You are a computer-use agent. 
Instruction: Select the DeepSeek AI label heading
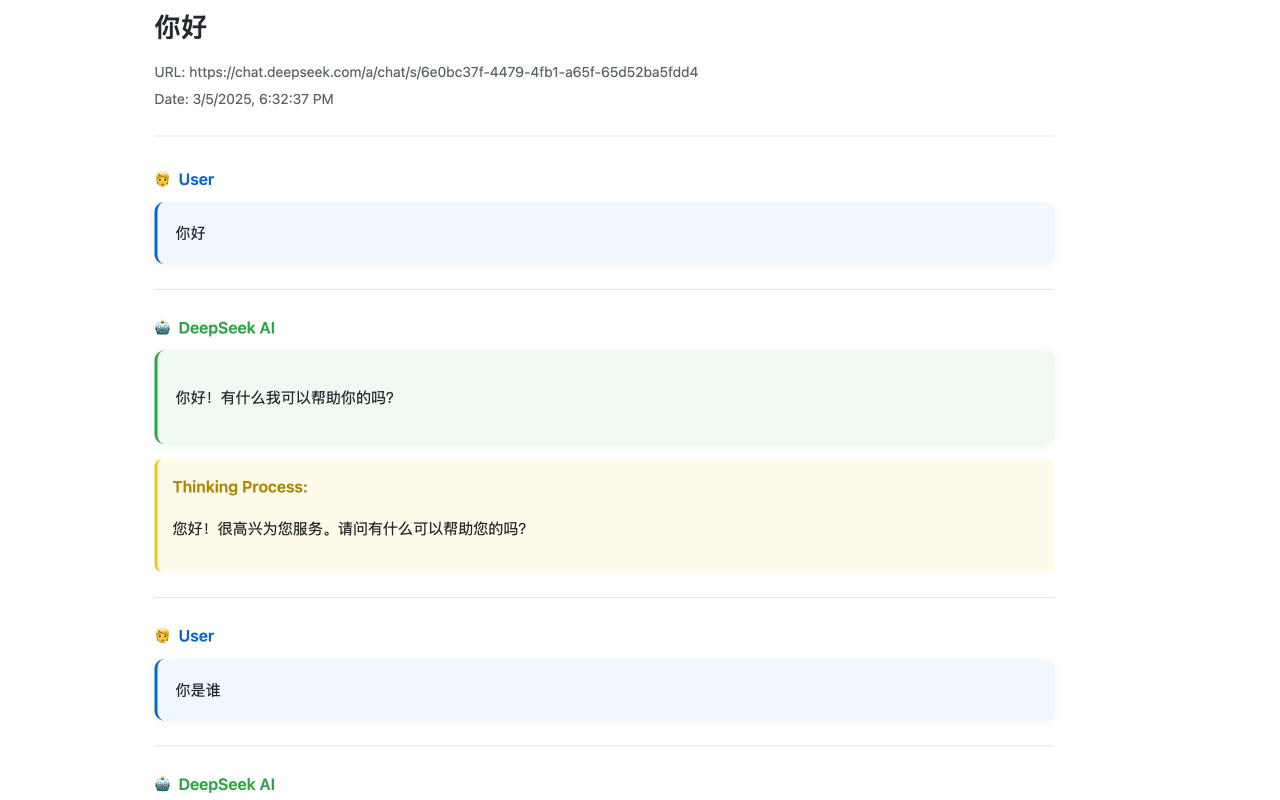click(x=227, y=327)
